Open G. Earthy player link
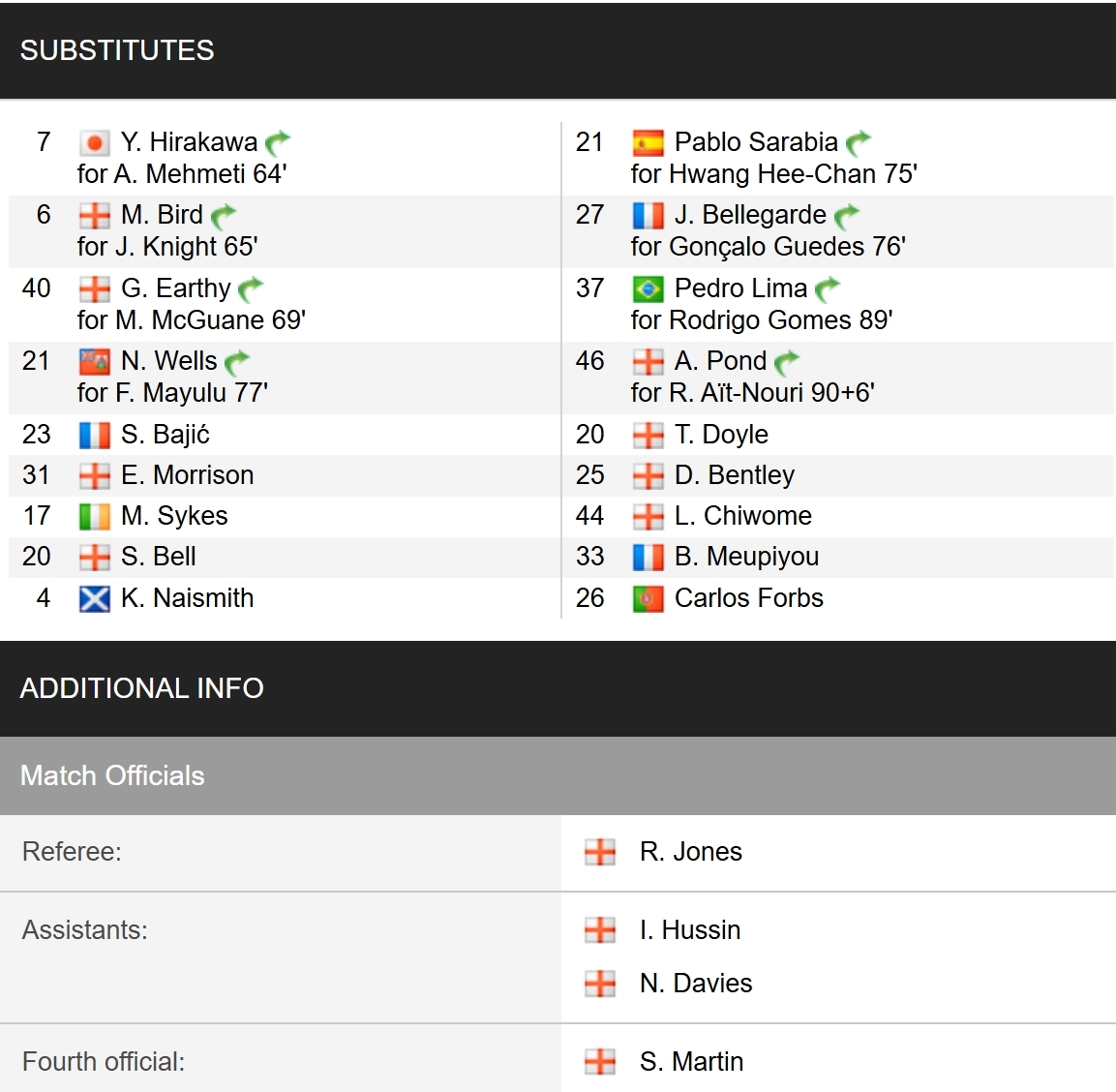Viewport: 1116px width, 1092px height. point(176,288)
